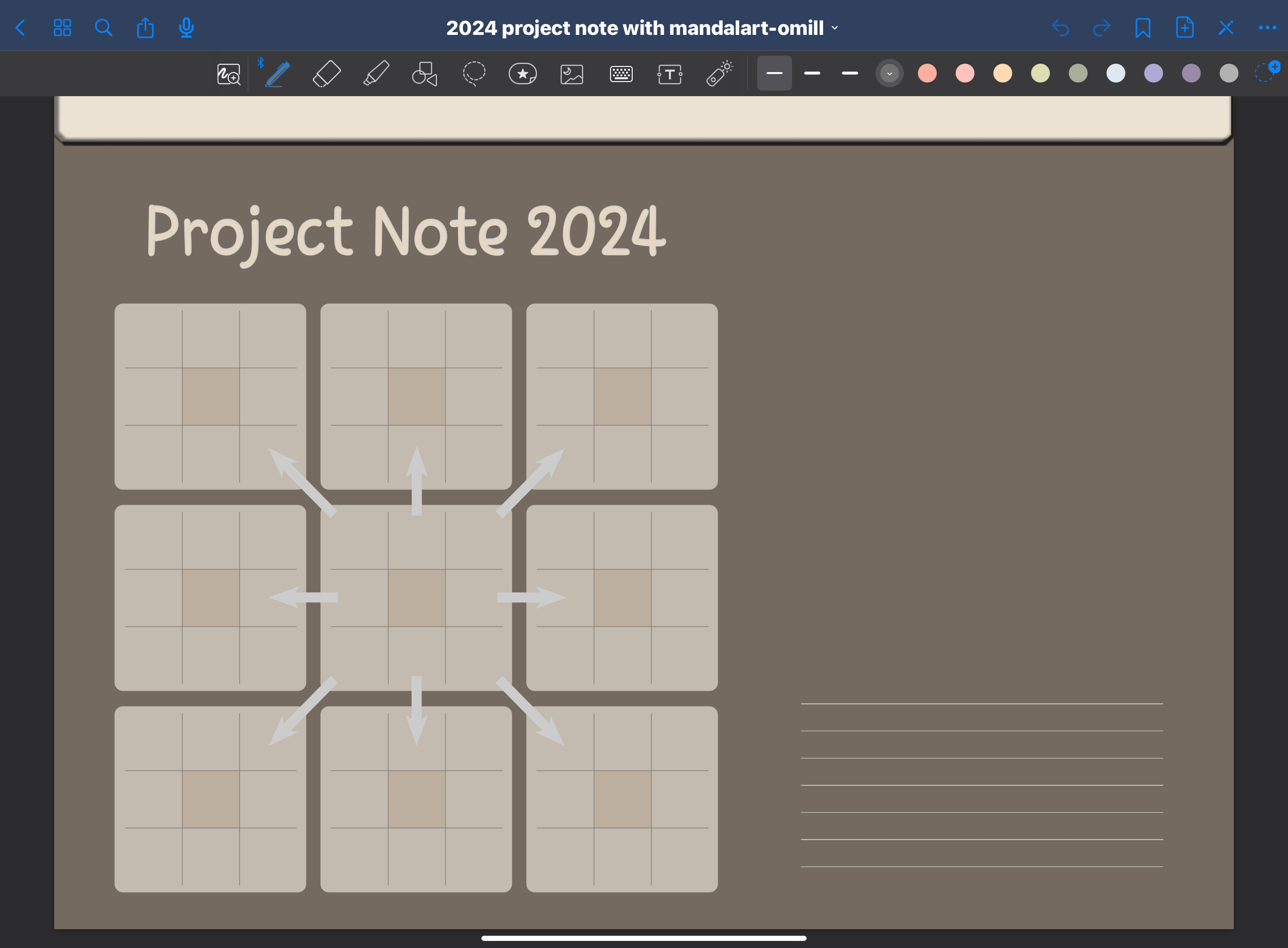Add a new page
This screenshot has width=1288, height=948.
(1185, 27)
